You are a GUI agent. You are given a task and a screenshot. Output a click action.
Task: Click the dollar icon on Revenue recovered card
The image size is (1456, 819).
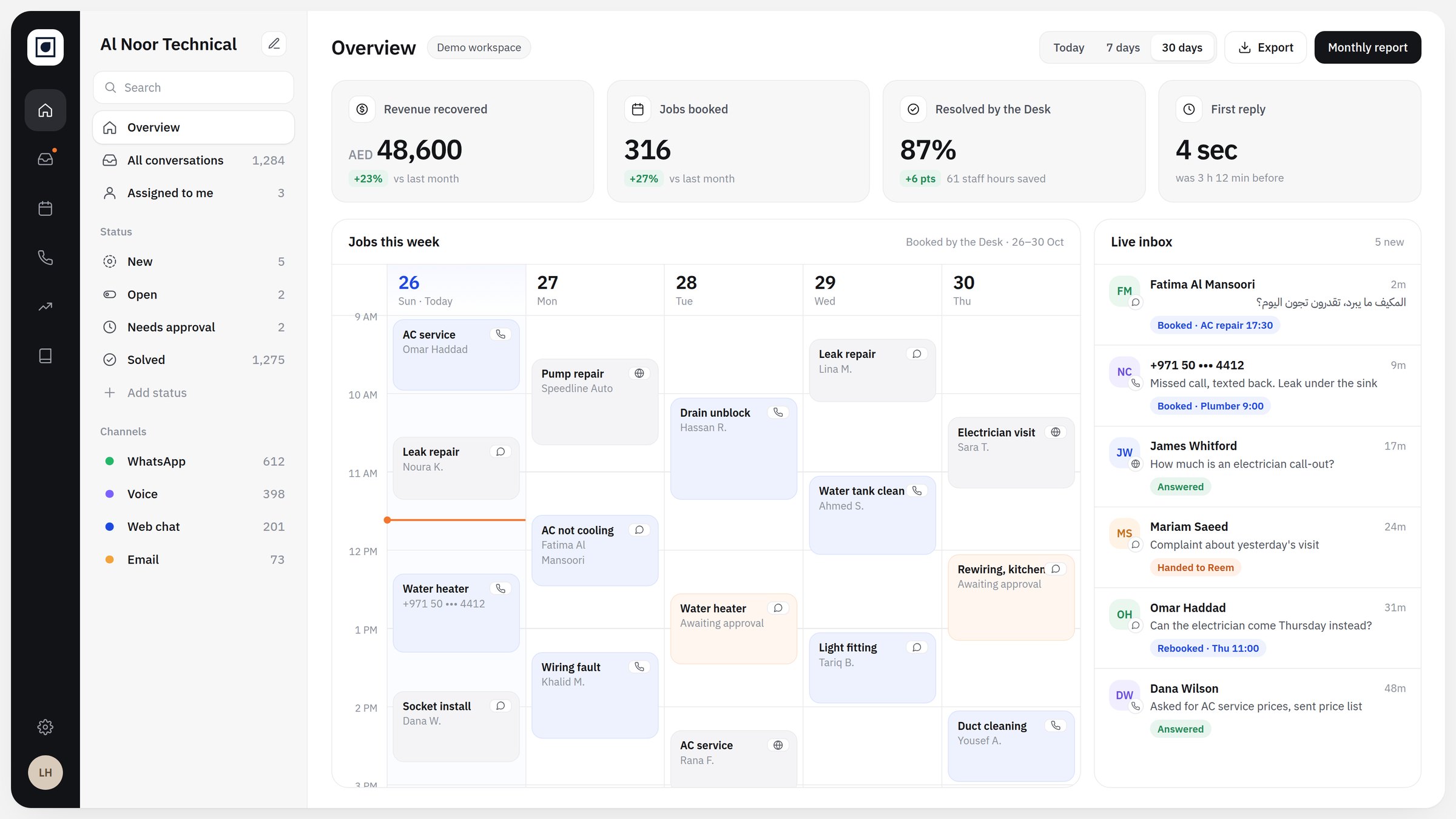coord(362,109)
